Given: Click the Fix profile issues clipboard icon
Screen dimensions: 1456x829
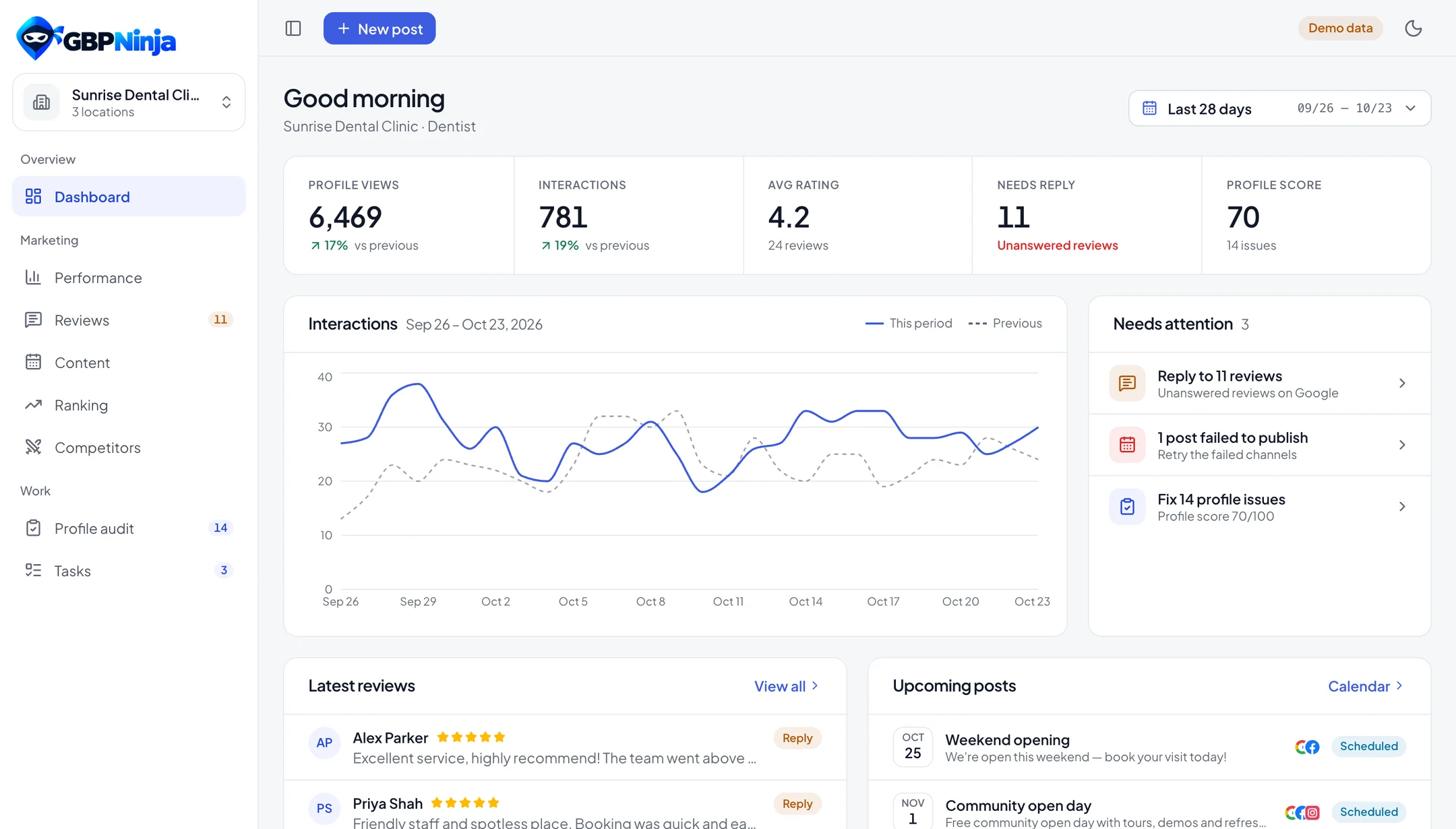Looking at the screenshot, I should coord(1127,507).
